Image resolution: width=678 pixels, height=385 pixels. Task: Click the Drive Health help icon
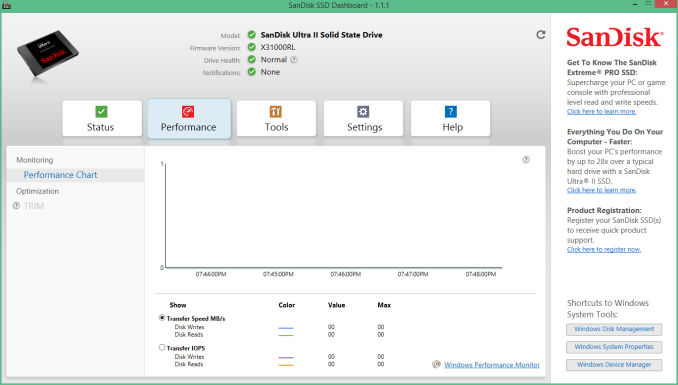pos(294,60)
